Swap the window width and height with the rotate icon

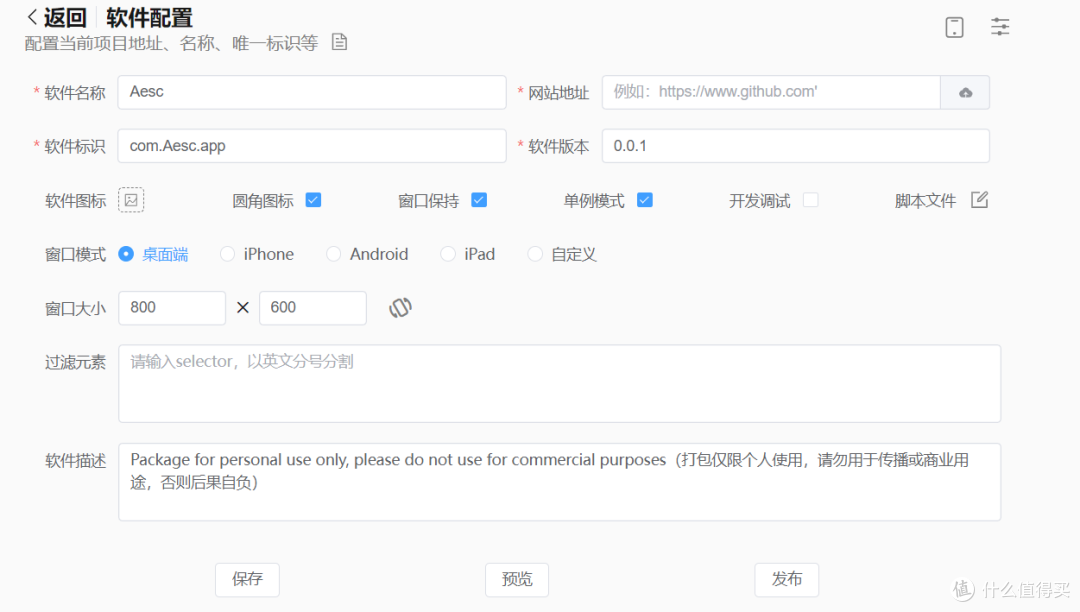(x=400, y=308)
